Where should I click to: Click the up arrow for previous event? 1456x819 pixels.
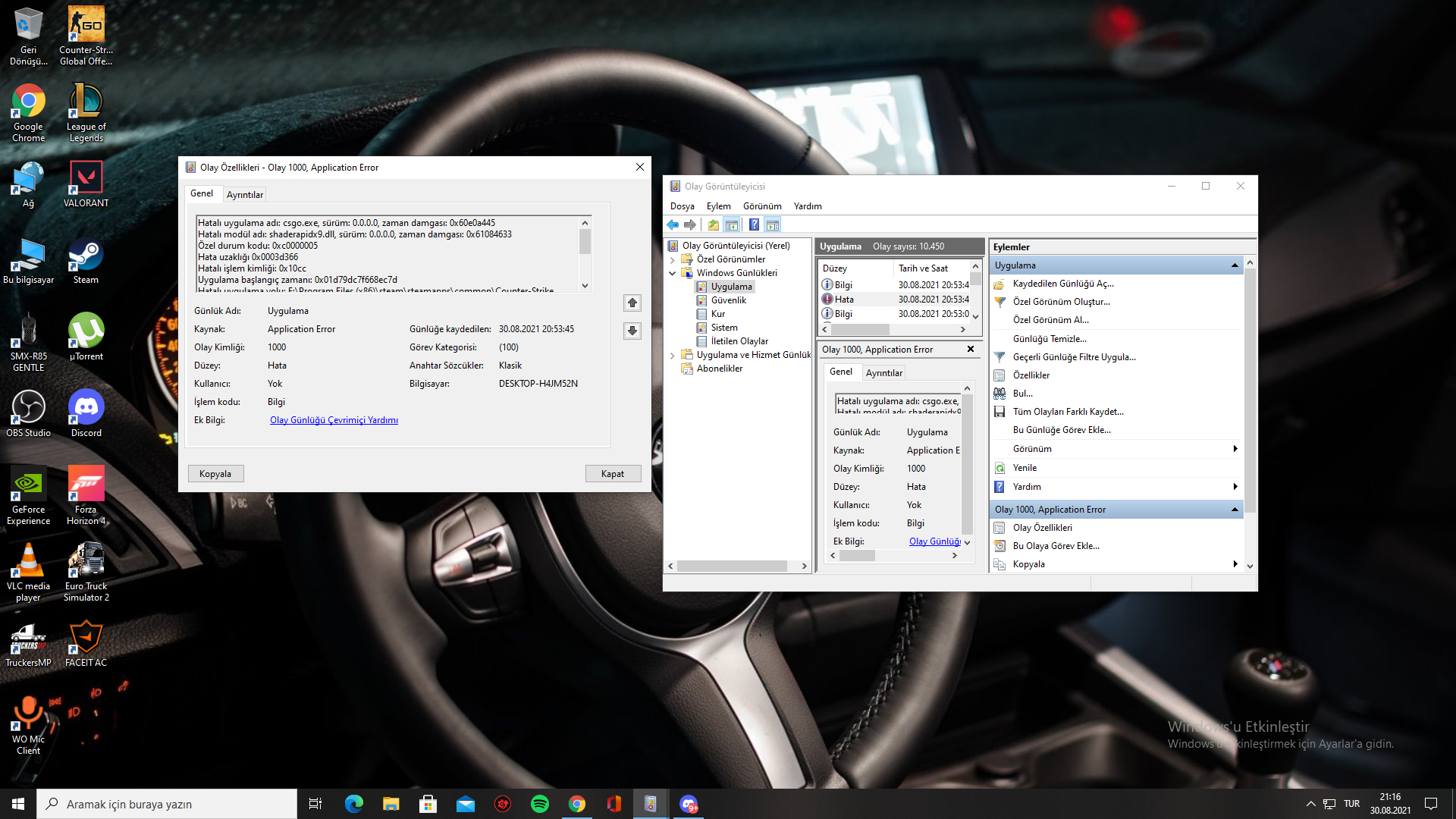632,303
